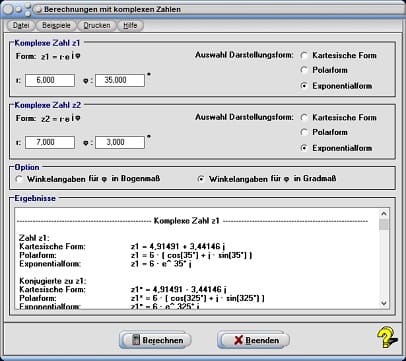
Task: Open the Beispiele menu
Action: 56,25
